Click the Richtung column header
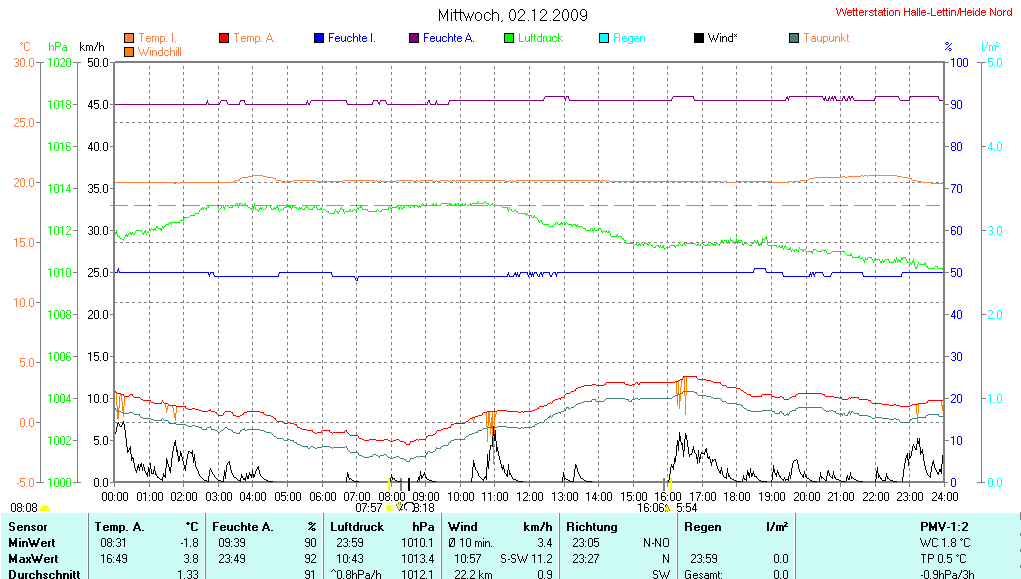Image resolution: width=1021 pixels, height=579 pixels. pyautogui.click(x=592, y=526)
